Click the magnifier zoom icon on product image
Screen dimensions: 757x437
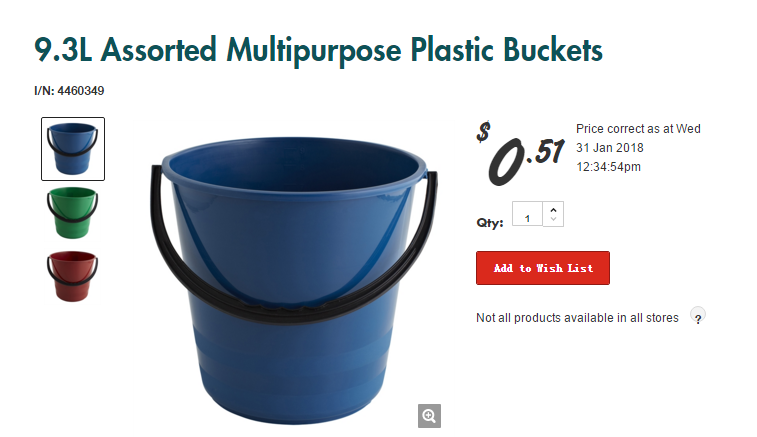429,416
